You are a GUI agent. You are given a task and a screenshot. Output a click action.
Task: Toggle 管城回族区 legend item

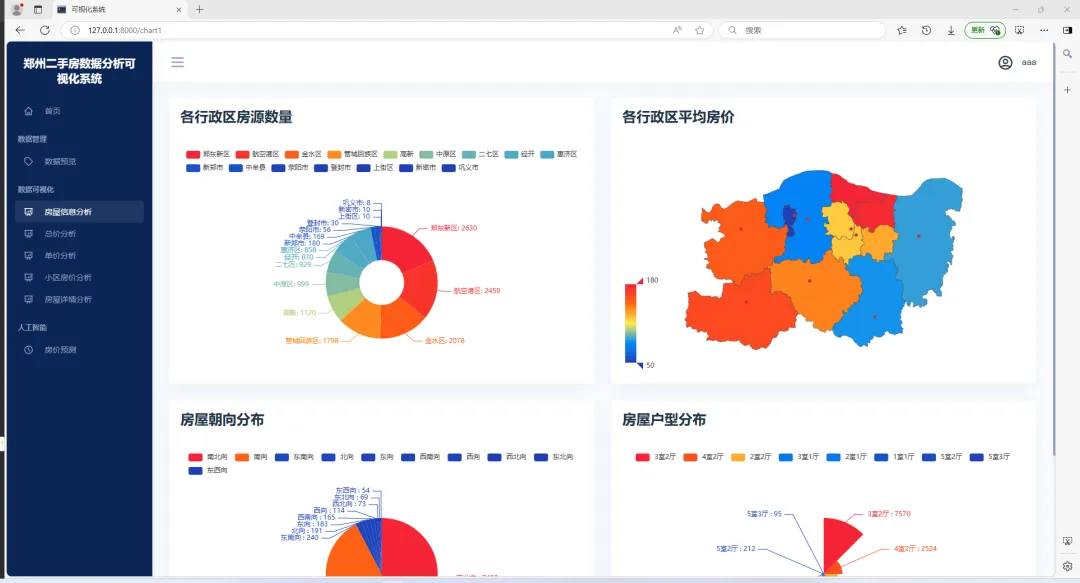click(352, 154)
